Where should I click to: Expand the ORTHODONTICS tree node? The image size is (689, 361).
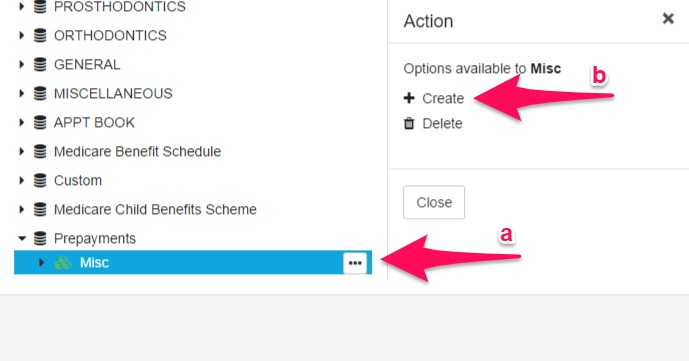(22, 36)
